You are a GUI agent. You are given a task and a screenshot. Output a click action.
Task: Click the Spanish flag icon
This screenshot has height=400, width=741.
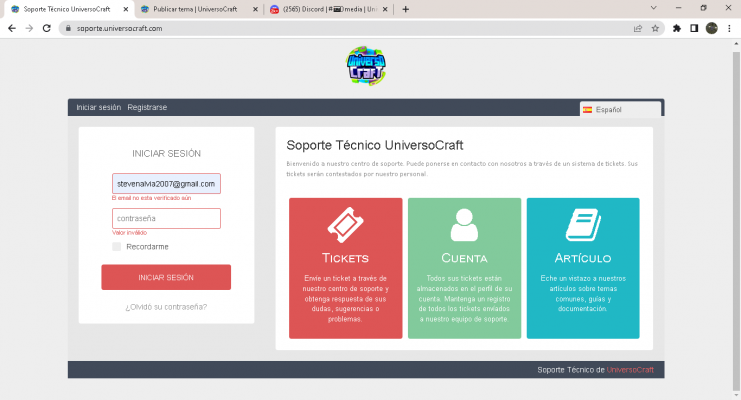coord(587,110)
